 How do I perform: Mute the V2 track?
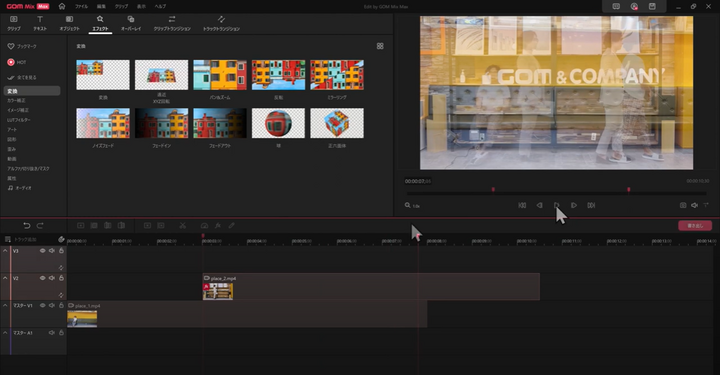point(52,278)
